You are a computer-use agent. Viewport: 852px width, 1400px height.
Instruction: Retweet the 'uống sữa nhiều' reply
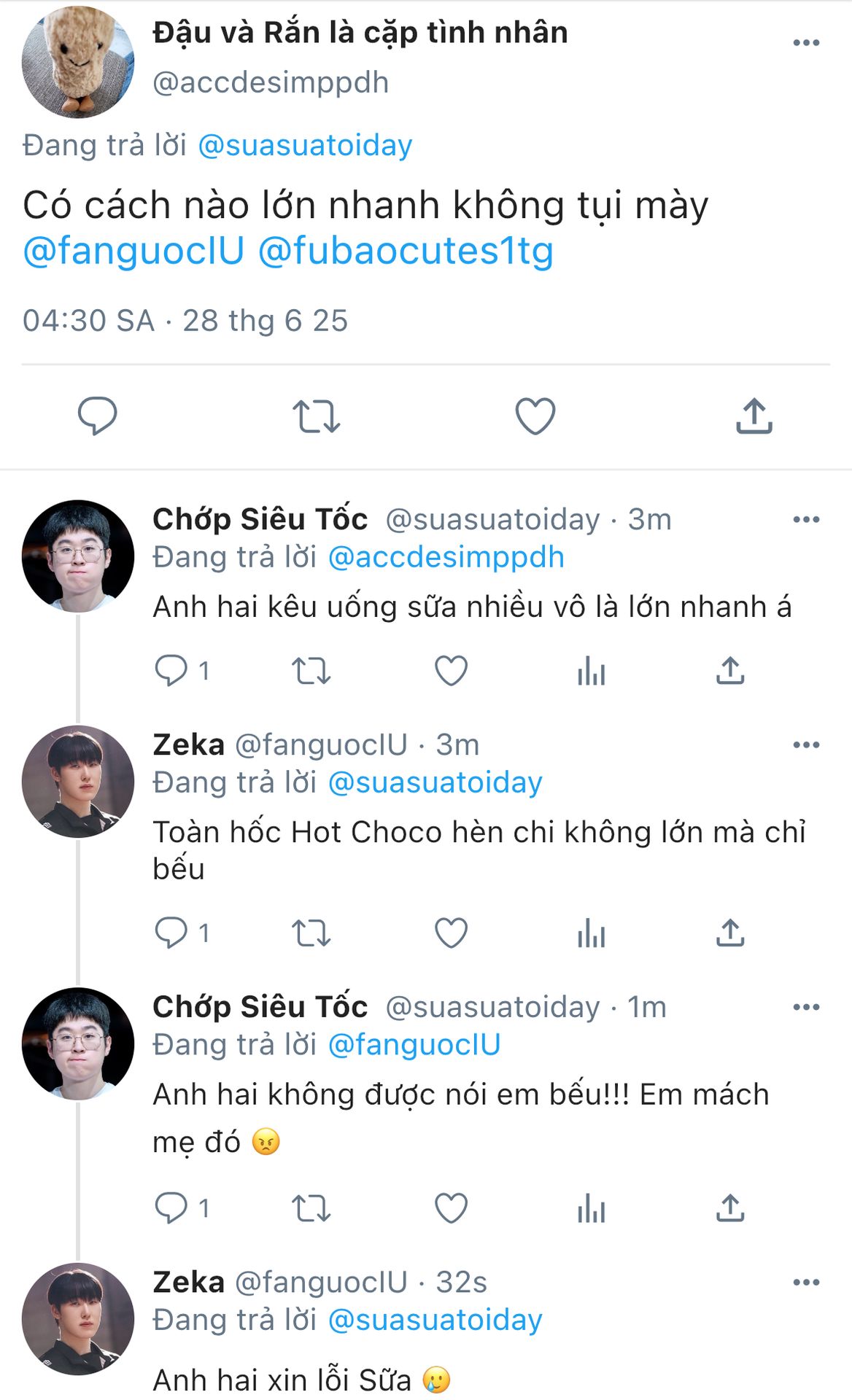click(311, 671)
